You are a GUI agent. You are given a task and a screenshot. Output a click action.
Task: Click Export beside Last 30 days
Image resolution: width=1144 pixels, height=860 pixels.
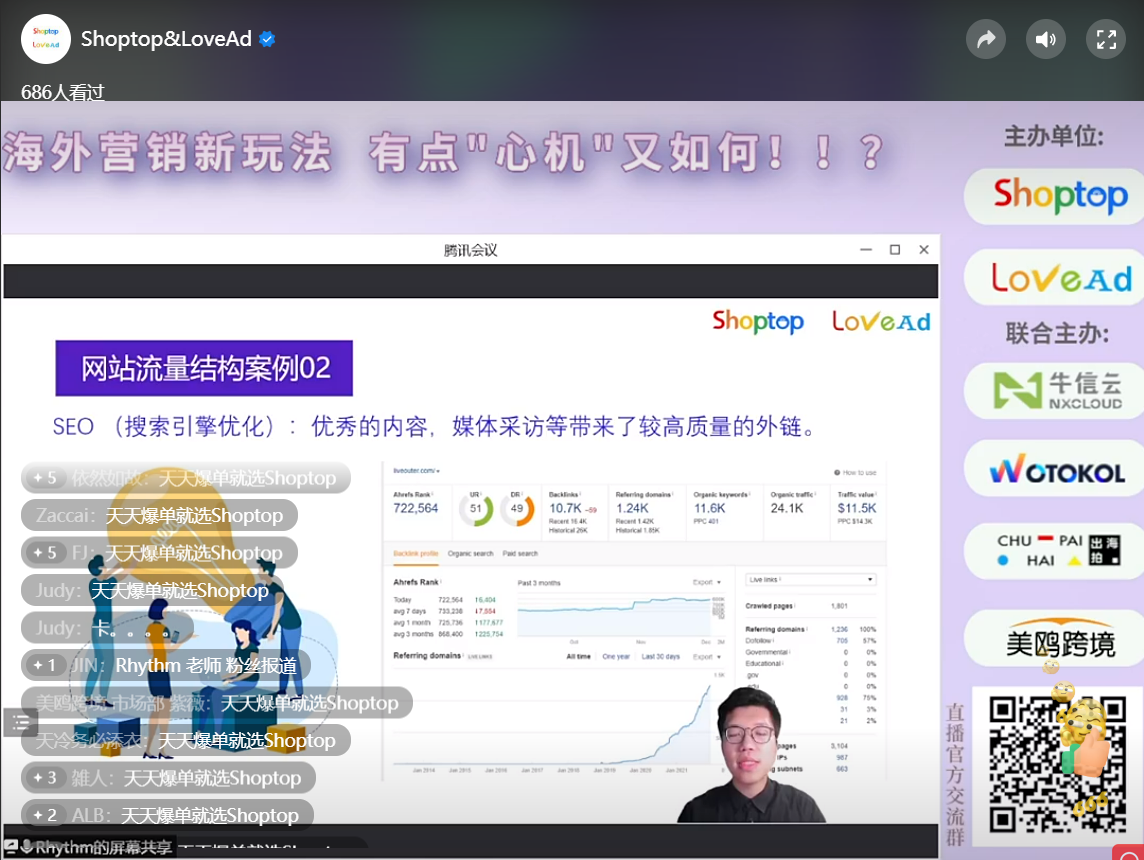(x=706, y=656)
